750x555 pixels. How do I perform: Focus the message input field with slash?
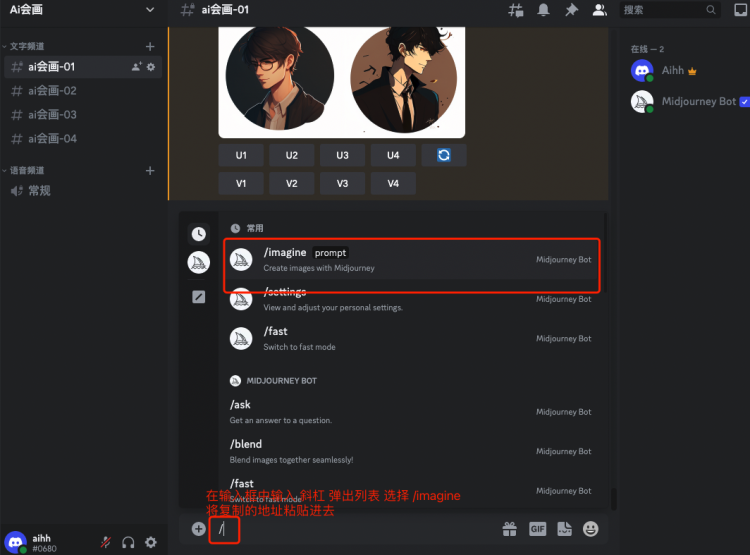(354, 529)
